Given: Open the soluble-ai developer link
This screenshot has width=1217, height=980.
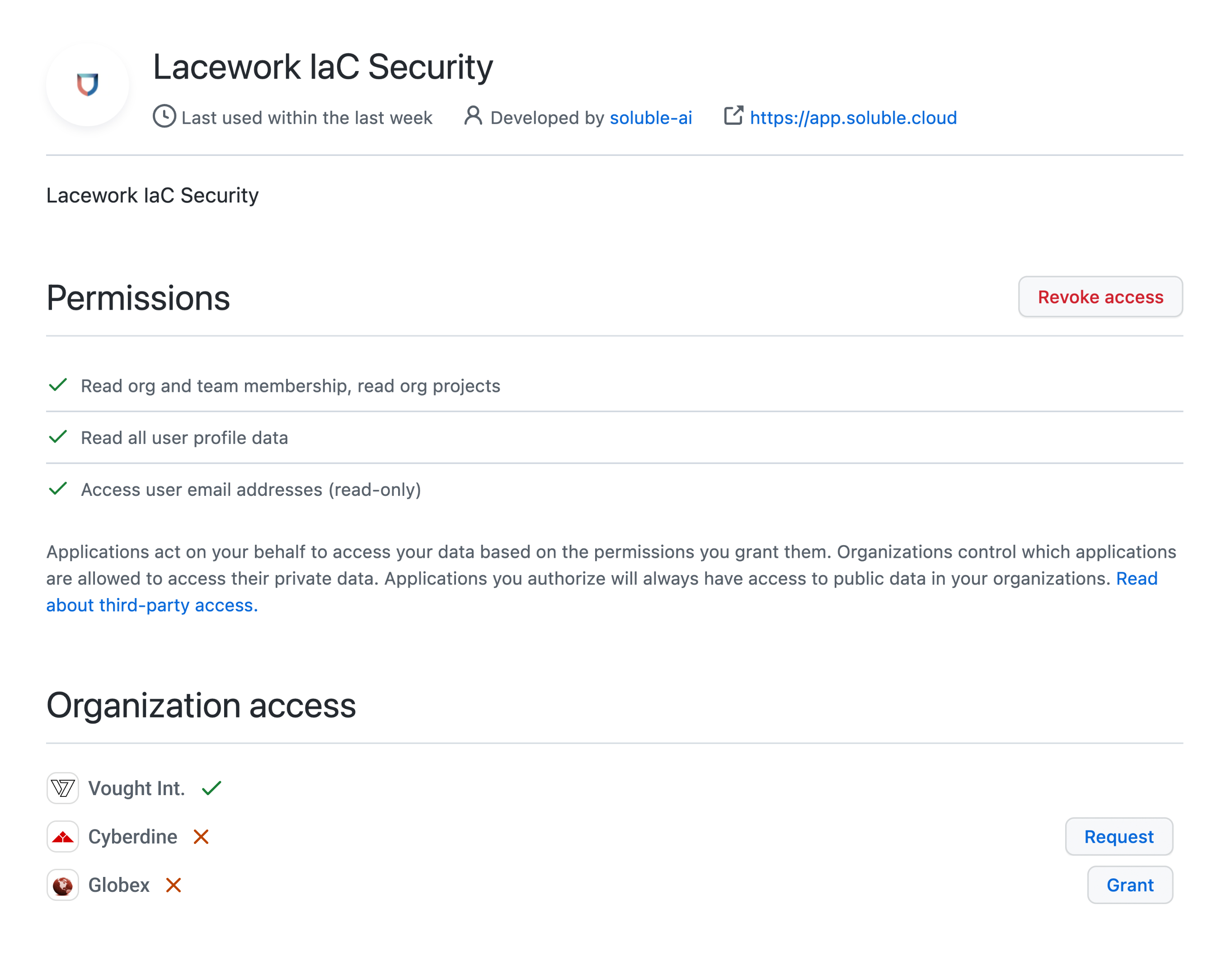Looking at the screenshot, I should (x=651, y=118).
